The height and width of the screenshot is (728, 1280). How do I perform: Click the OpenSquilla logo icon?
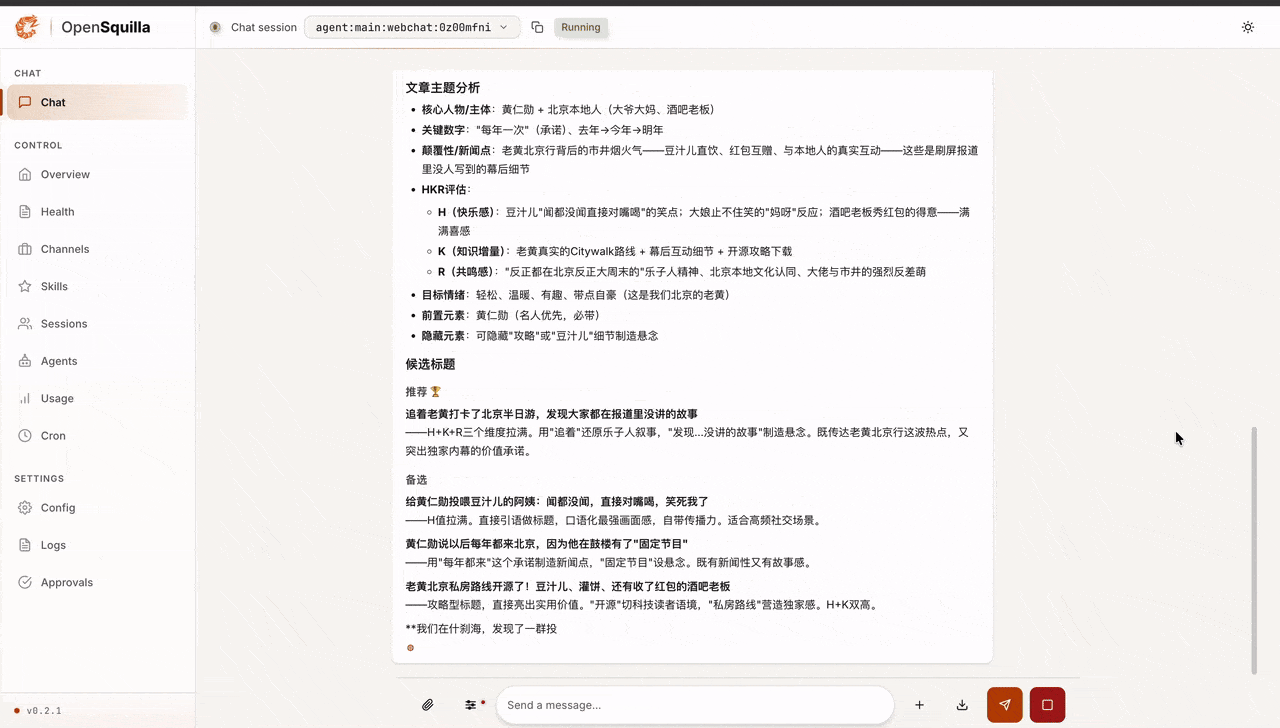tap(27, 27)
